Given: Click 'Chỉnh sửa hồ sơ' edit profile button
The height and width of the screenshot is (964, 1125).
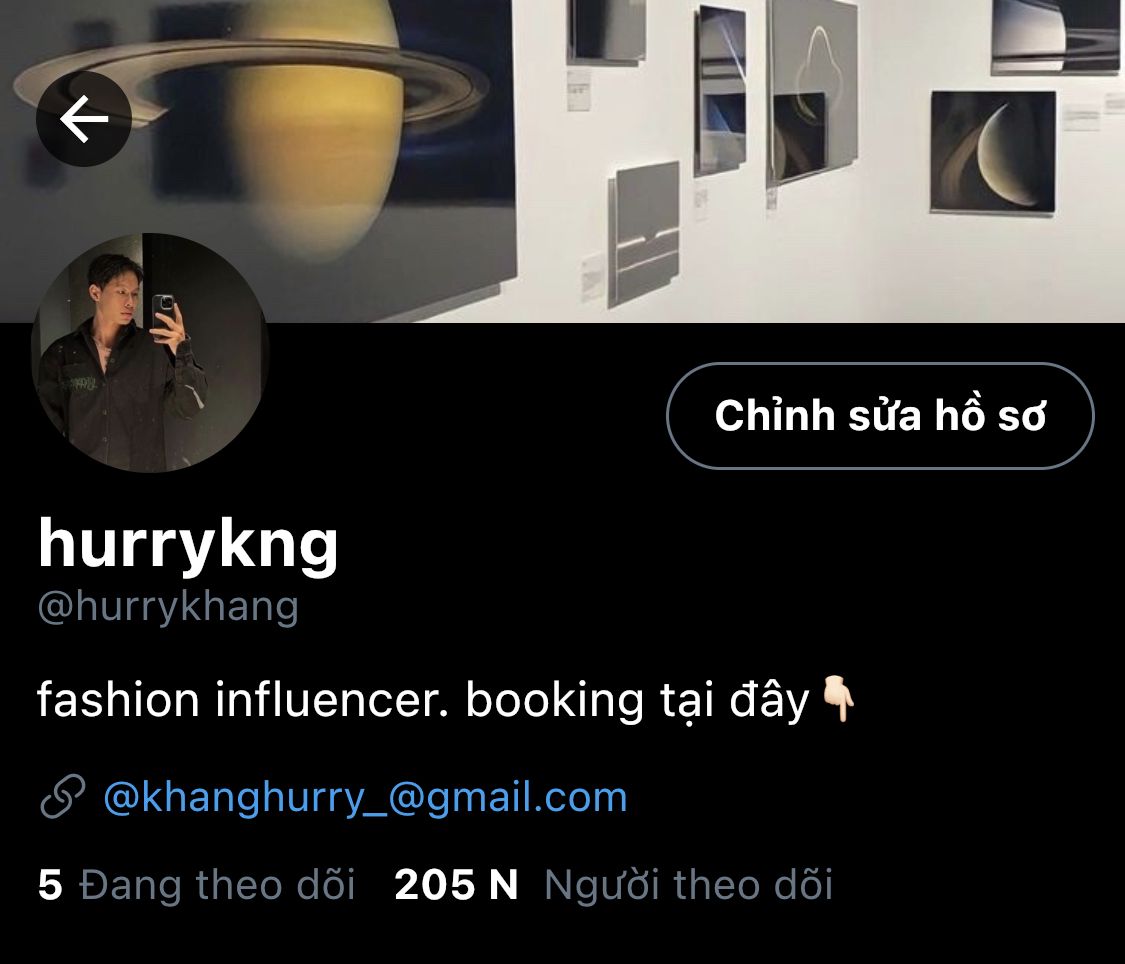Looking at the screenshot, I should (880, 416).
